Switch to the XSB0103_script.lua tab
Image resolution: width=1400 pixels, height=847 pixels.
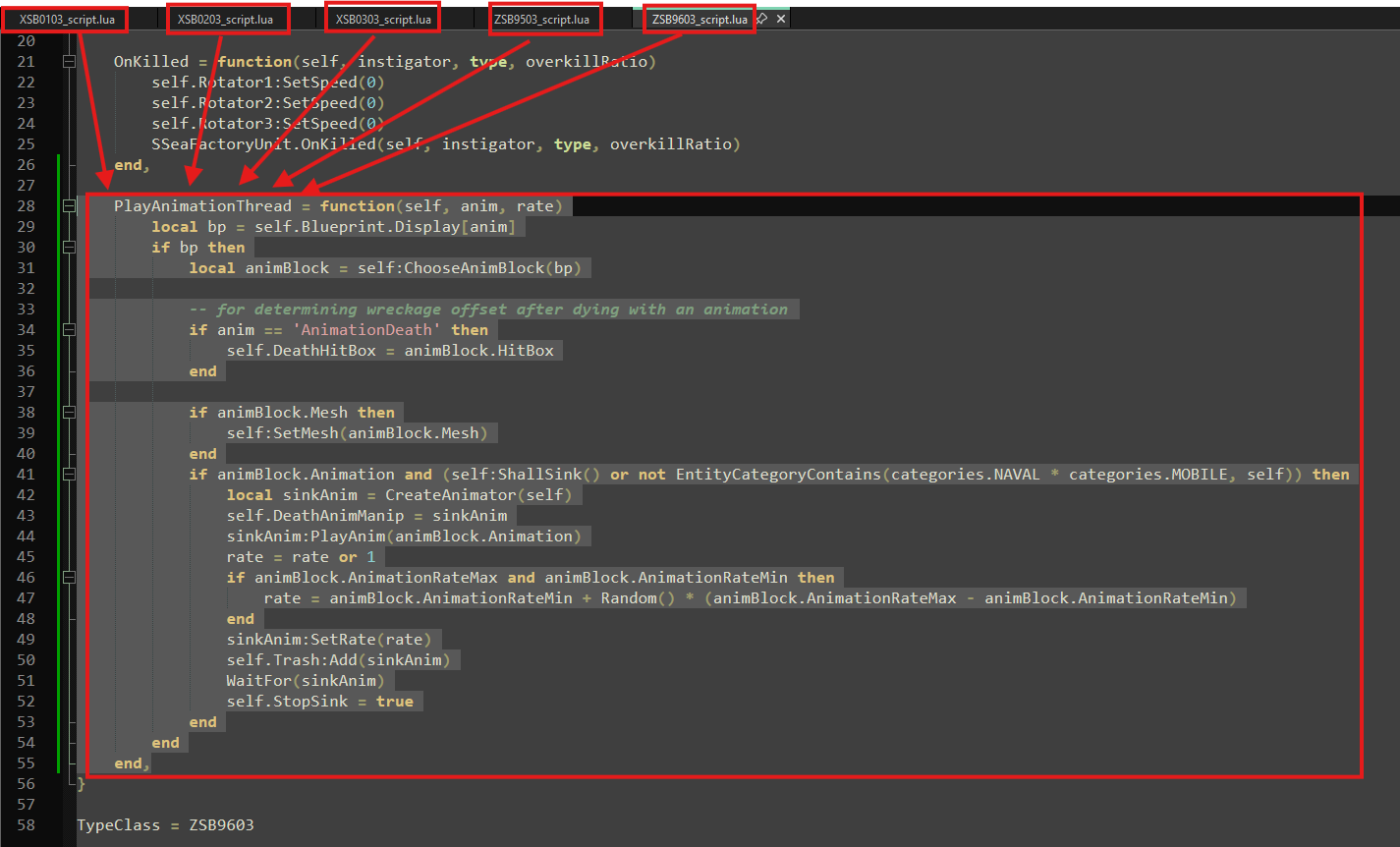click(x=68, y=19)
